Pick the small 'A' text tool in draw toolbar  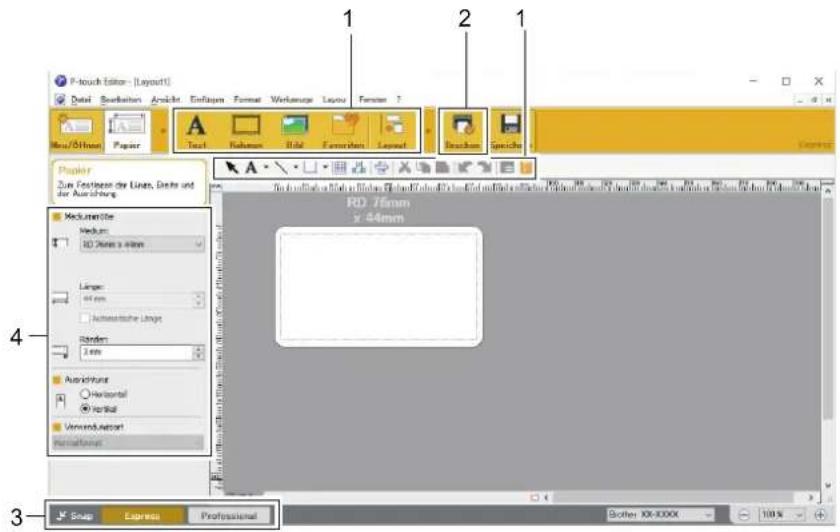click(251, 168)
